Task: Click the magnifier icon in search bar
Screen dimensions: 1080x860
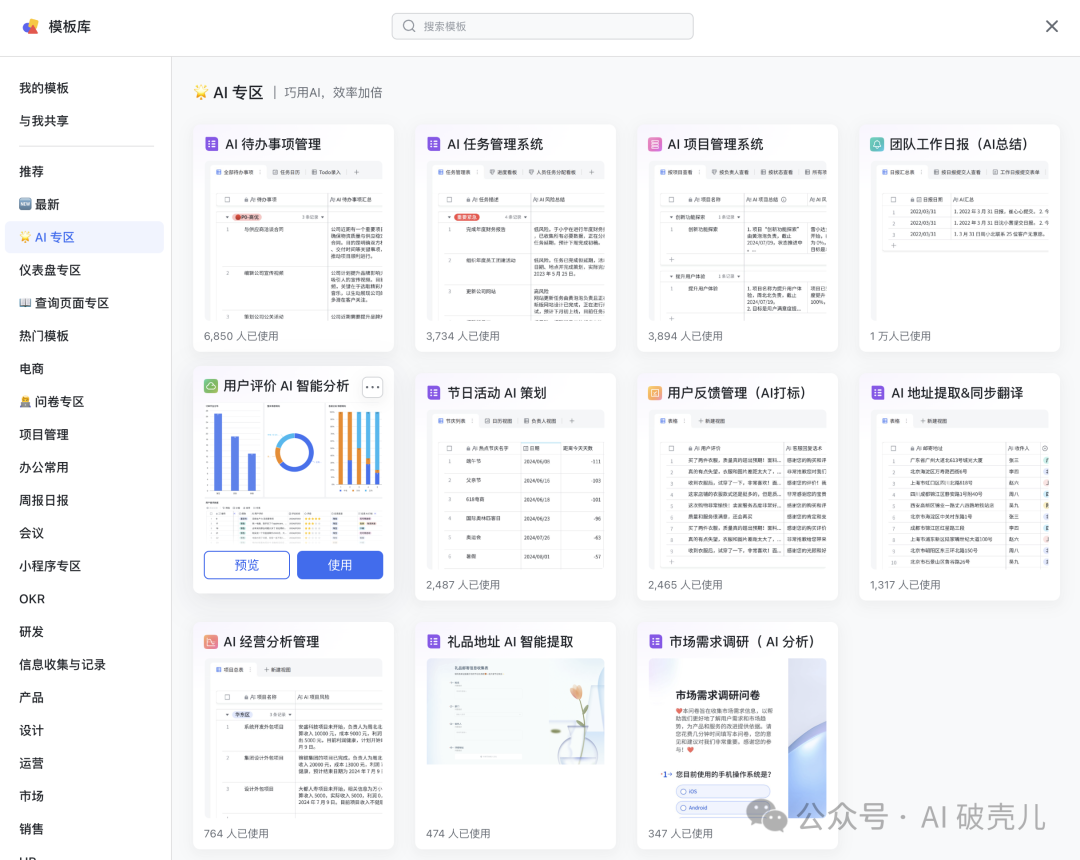Action: [409, 27]
